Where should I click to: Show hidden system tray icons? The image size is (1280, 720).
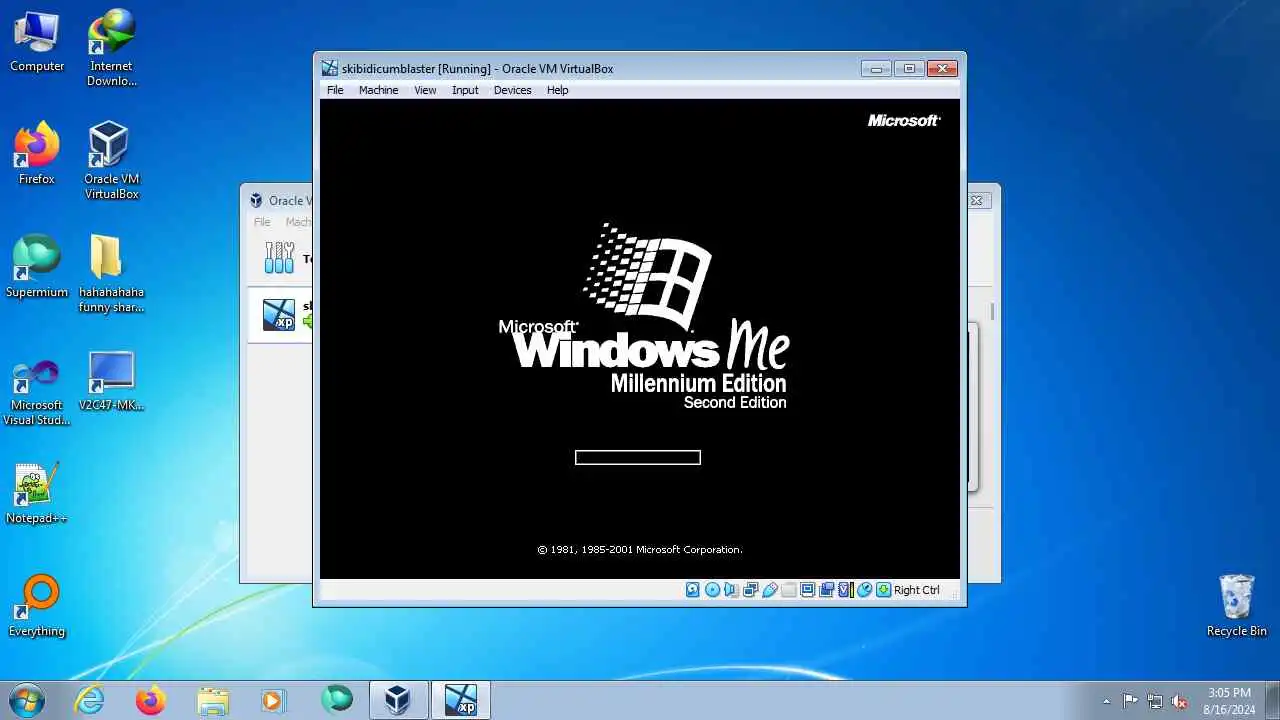coord(1106,701)
